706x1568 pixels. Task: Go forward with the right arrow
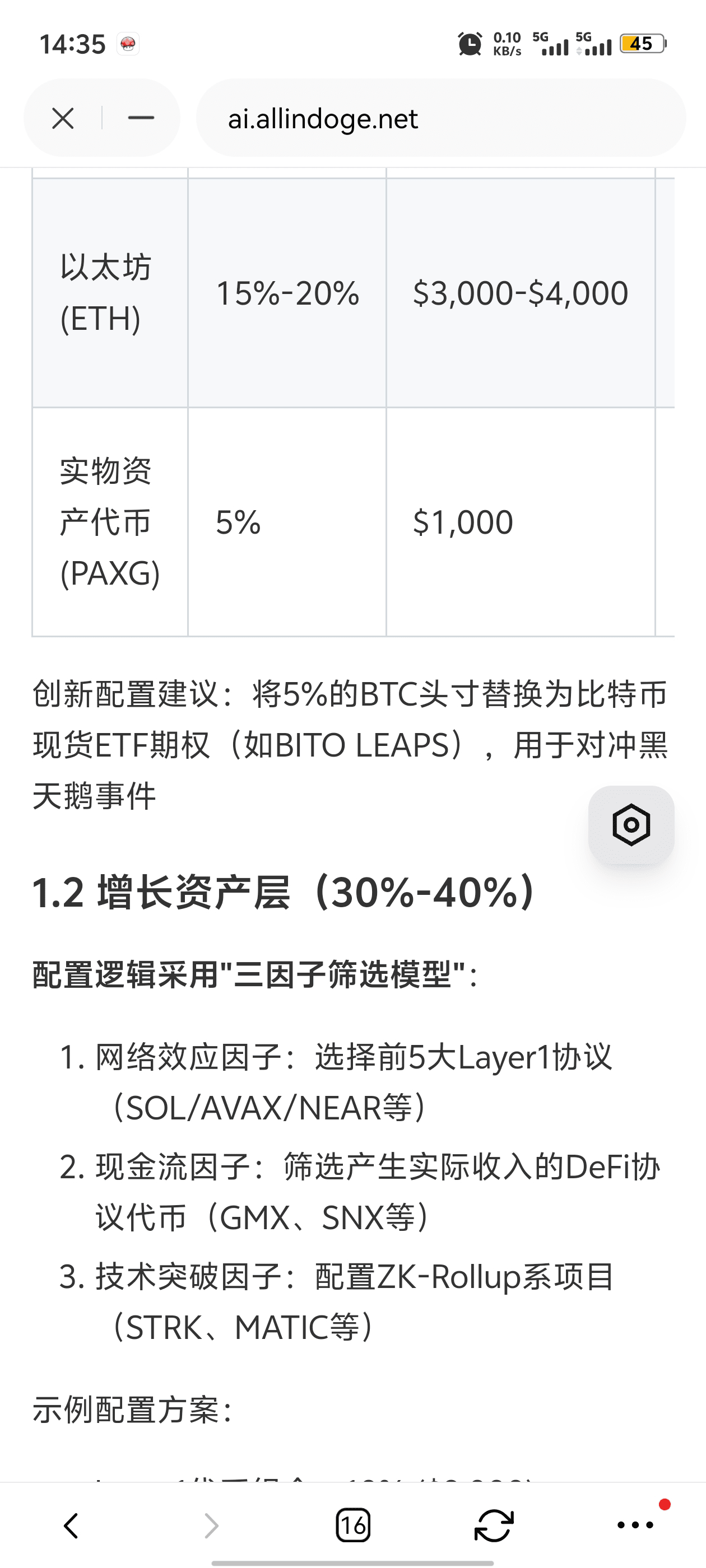tap(211, 1525)
